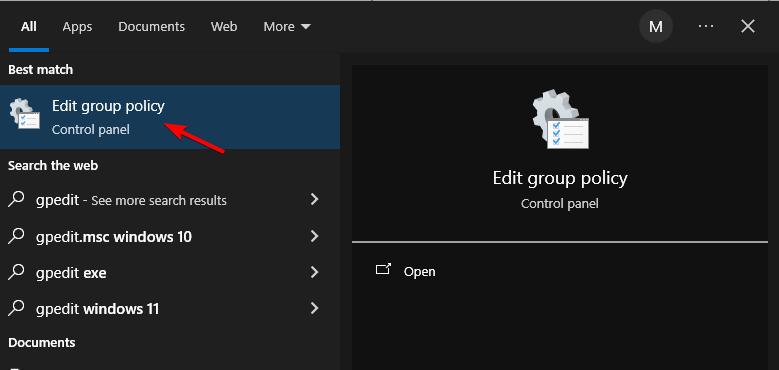Select the All tab
This screenshot has height=370, width=779.
29,26
